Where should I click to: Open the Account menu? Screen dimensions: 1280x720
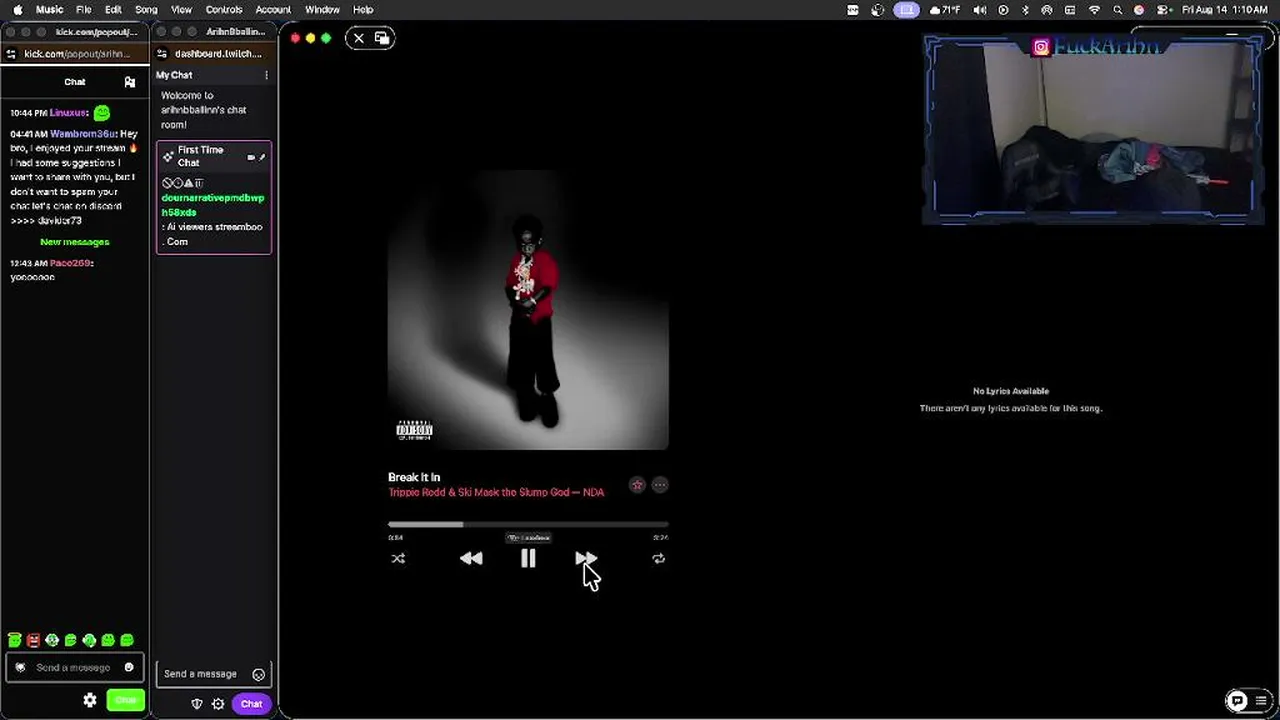click(x=273, y=10)
